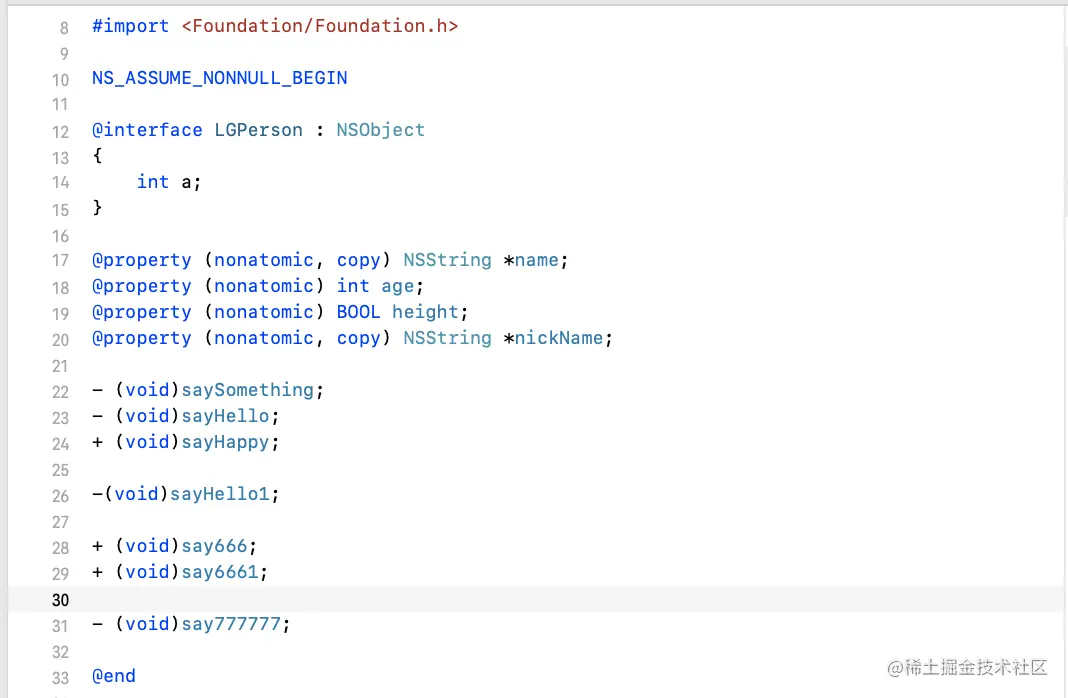Click the say777777 method name
The width and height of the screenshot is (1068, 698).
click(231, 623)
